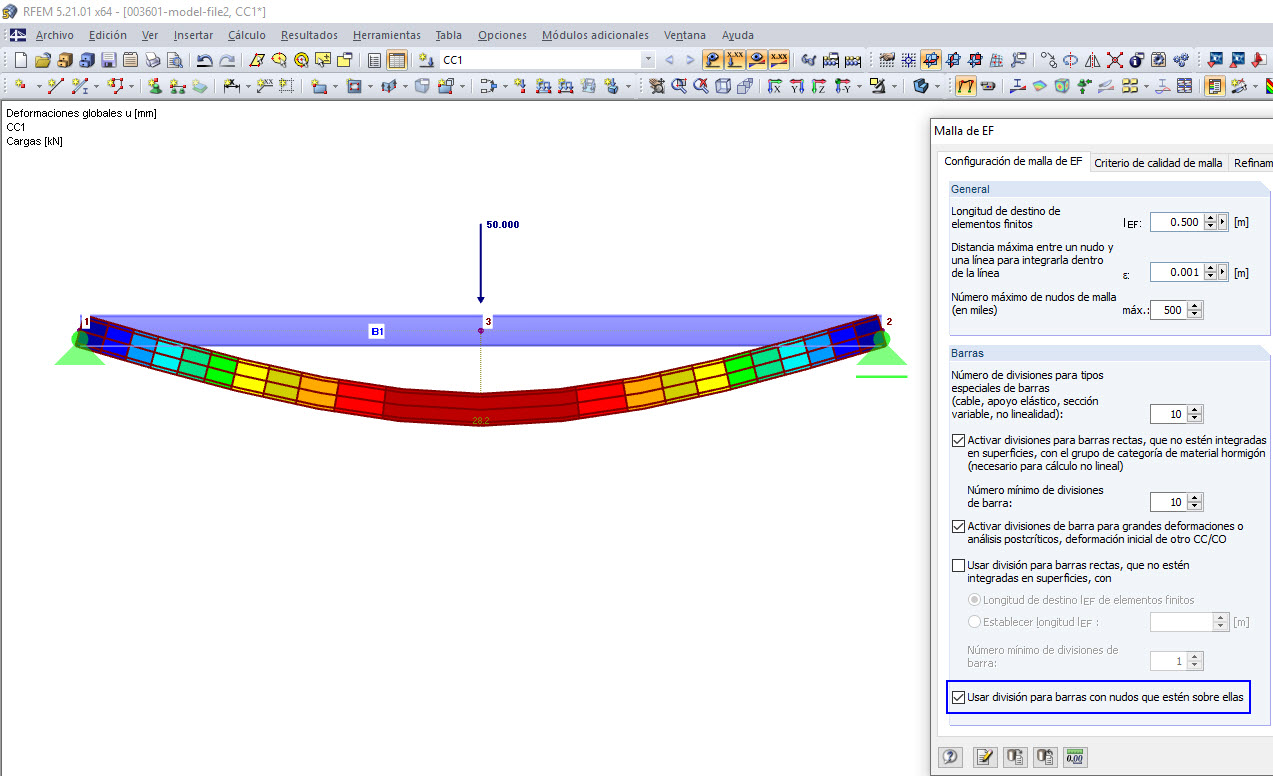This screenshot has height=776, width=1273.
Task: Open dropdown arrow beside dimension tool icon
Action: click(x=247, y=87)
